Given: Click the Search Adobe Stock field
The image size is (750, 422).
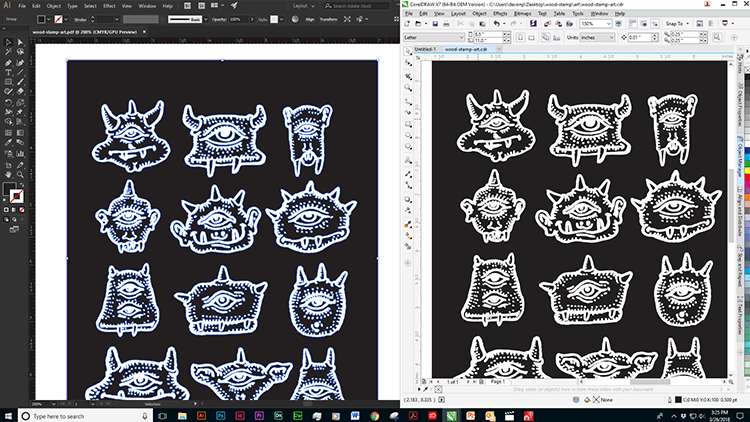Looking at the screenshot, I should (x=356, y=6).
